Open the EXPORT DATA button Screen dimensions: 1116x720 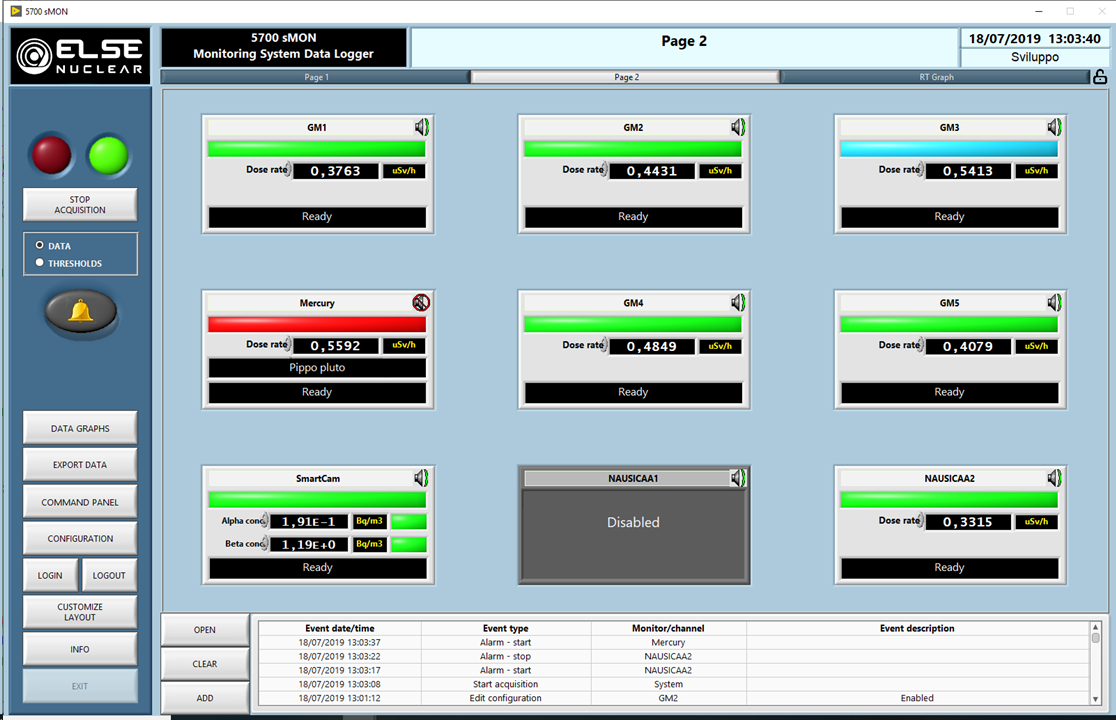point(80,465)
